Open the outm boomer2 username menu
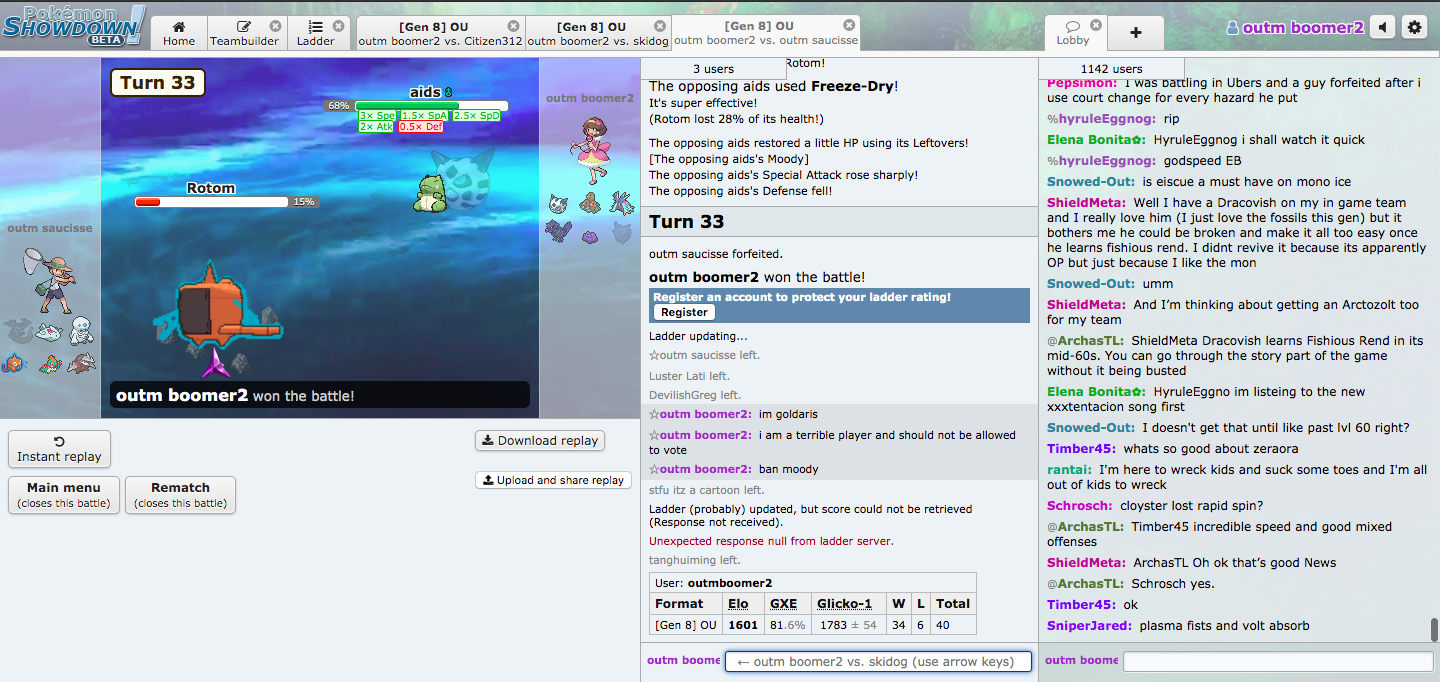 [x=1295, y=28]
